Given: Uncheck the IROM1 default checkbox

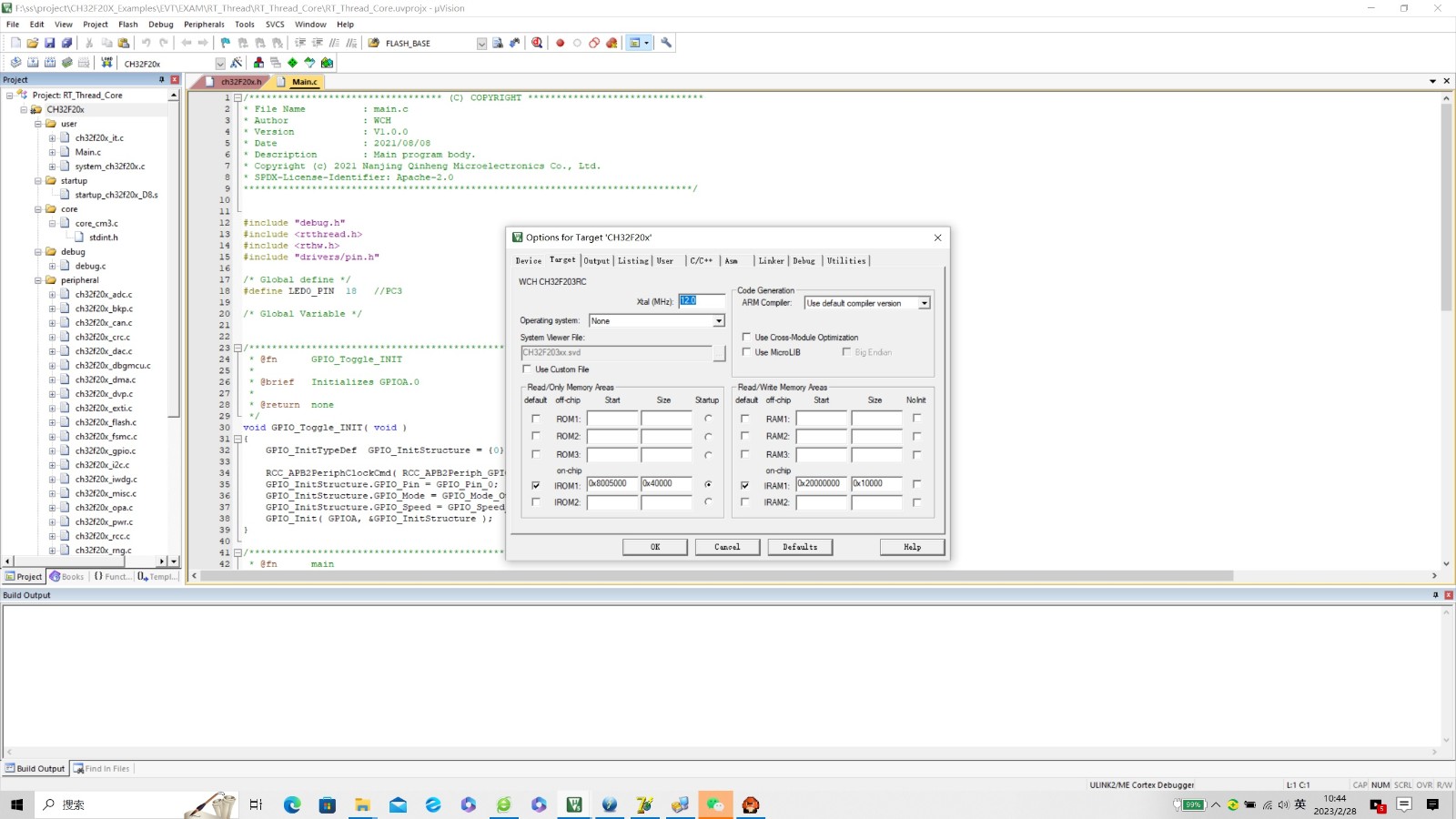Looking at the screenshot, I should coord(536,486).
